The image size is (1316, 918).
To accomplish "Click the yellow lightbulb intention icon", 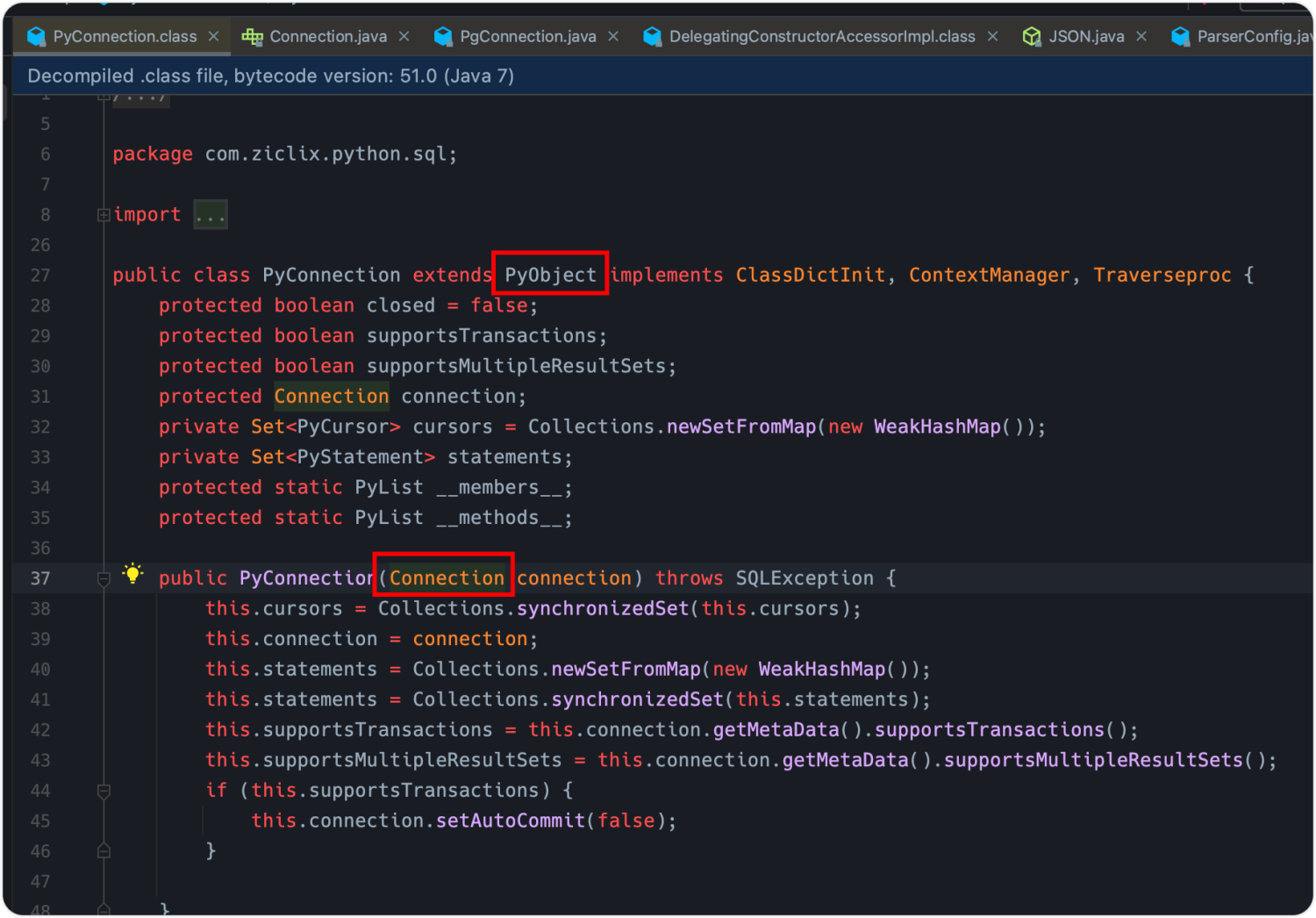I will pos(132,574).
